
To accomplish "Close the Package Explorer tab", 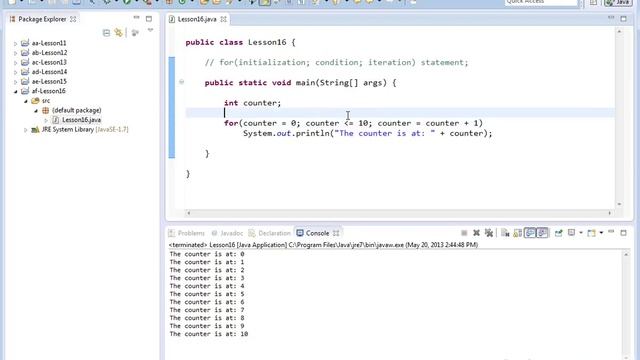I will [x=73, y=19].
